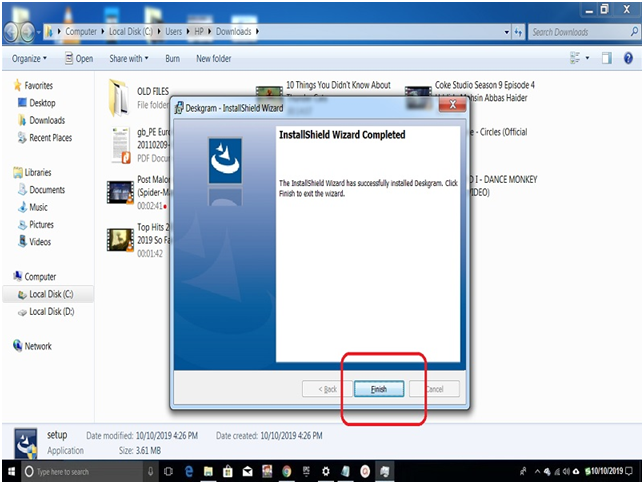Open the Action Center notifications icon

(629, 471)
